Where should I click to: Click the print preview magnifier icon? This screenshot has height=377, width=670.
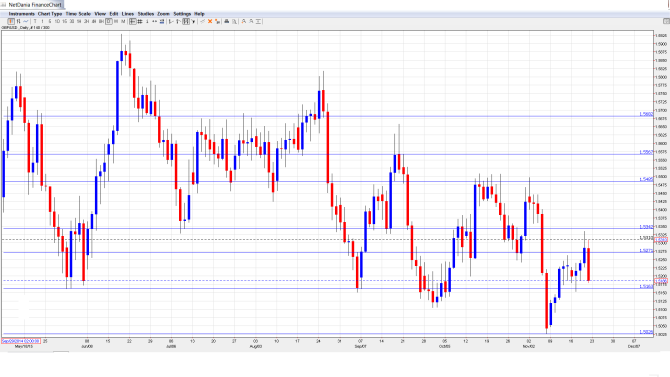tap(234, 21)
